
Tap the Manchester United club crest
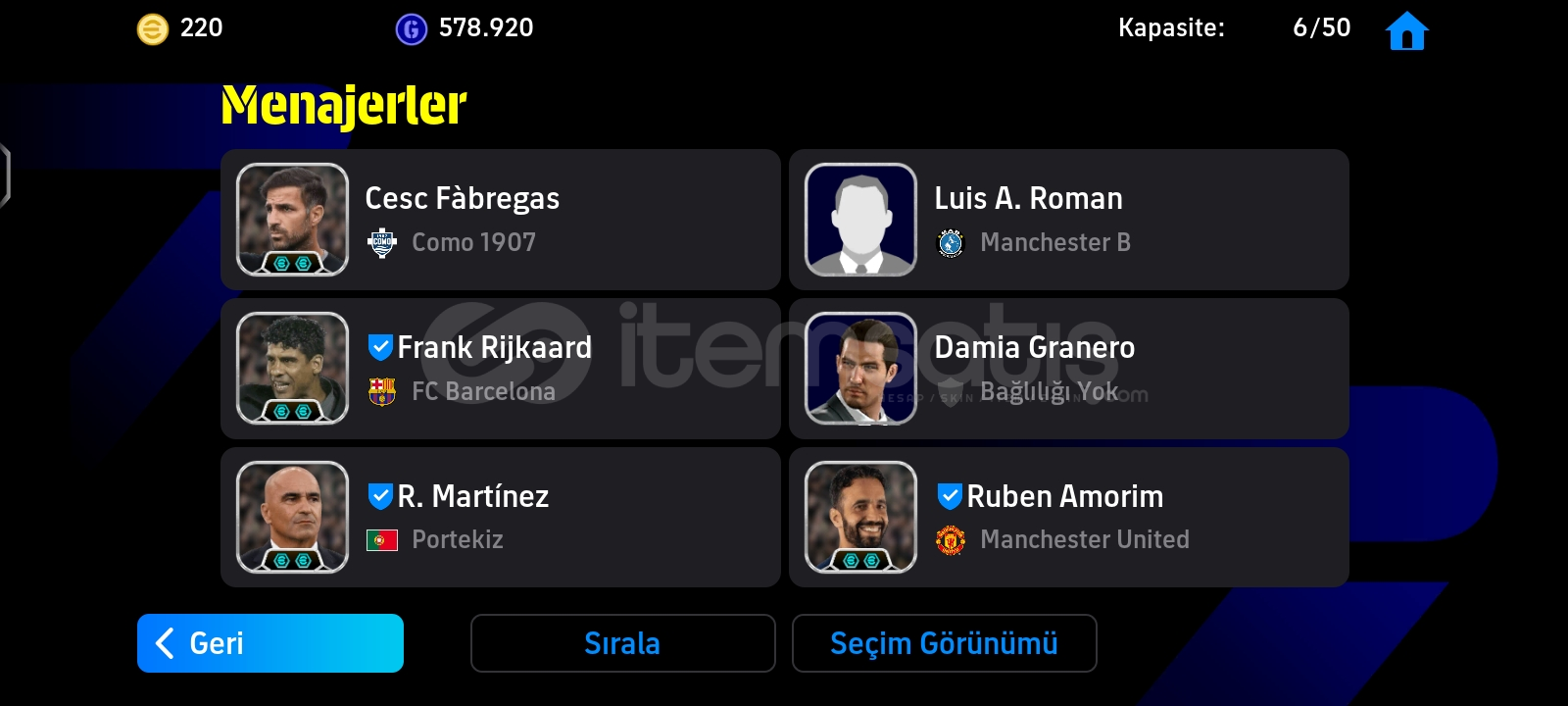(x=950, y=539)
